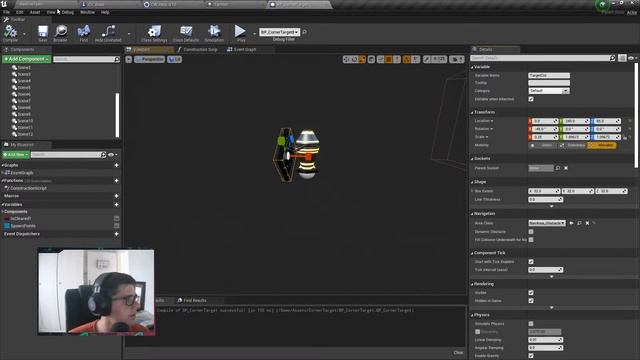
Task: Click the Components panel scrollbar
Action: [117, 115]
